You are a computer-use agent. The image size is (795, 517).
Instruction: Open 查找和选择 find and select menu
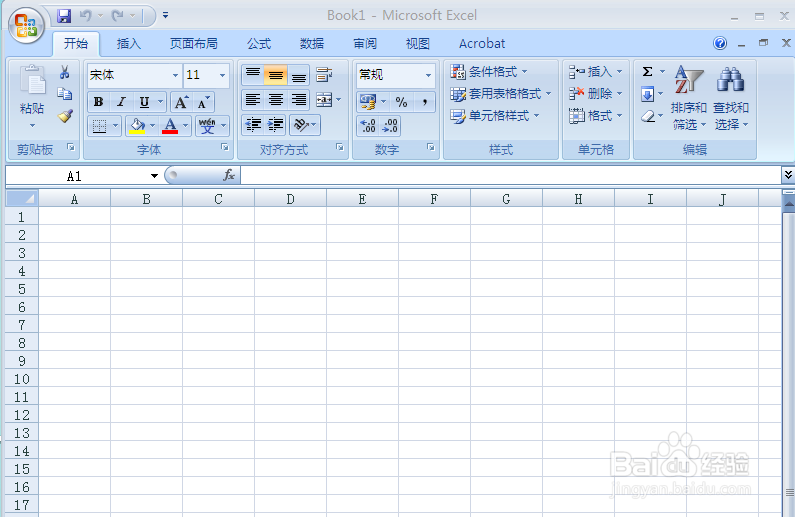tap(731, 98)
